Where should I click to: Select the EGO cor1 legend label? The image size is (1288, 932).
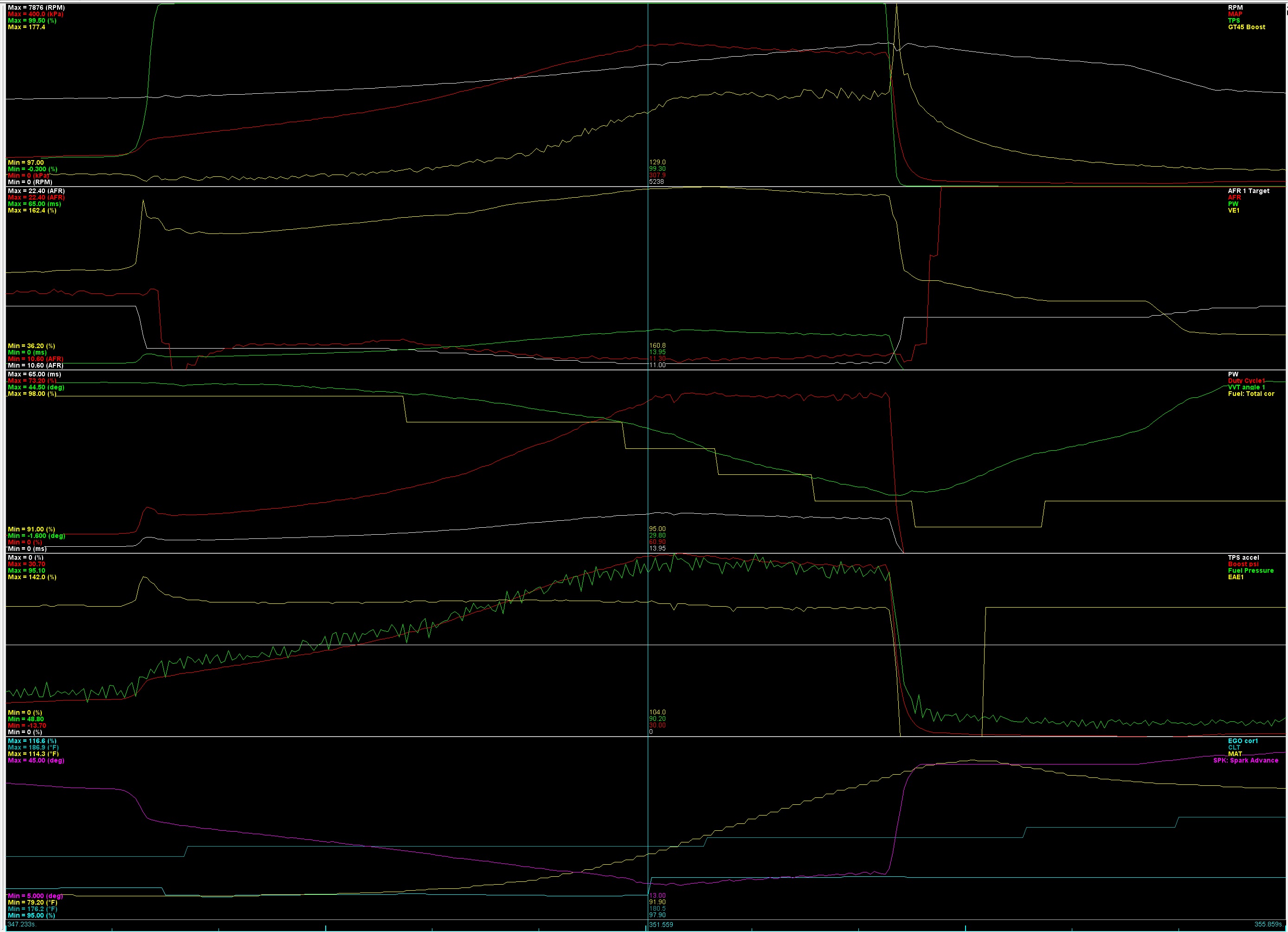pos(1242,741)
